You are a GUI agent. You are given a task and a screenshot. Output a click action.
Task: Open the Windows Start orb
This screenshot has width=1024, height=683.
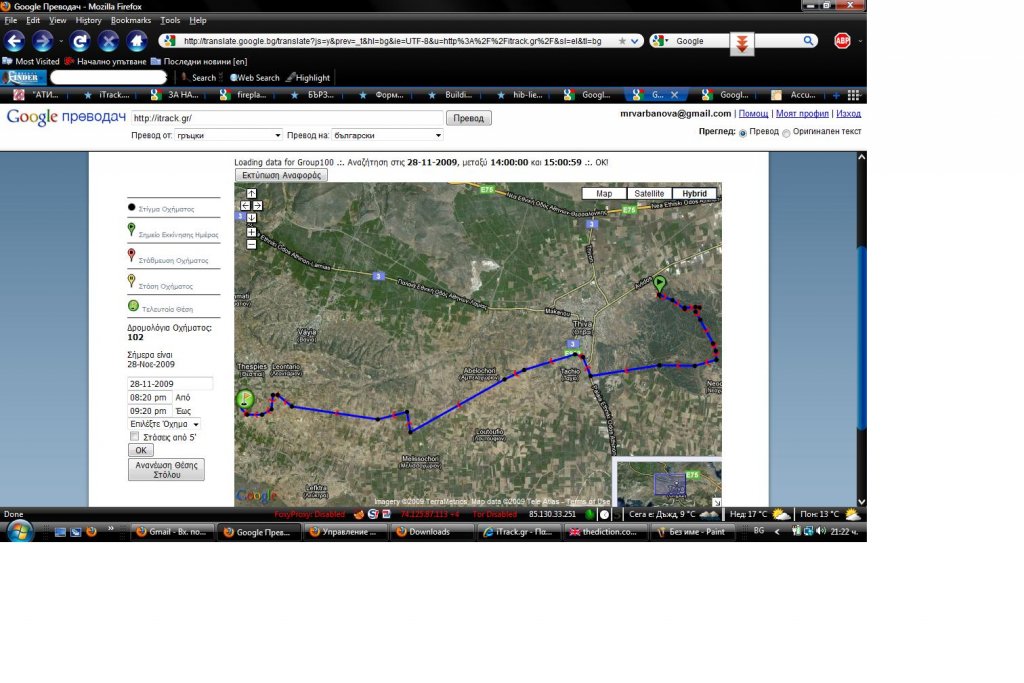[x=20, y=531]
